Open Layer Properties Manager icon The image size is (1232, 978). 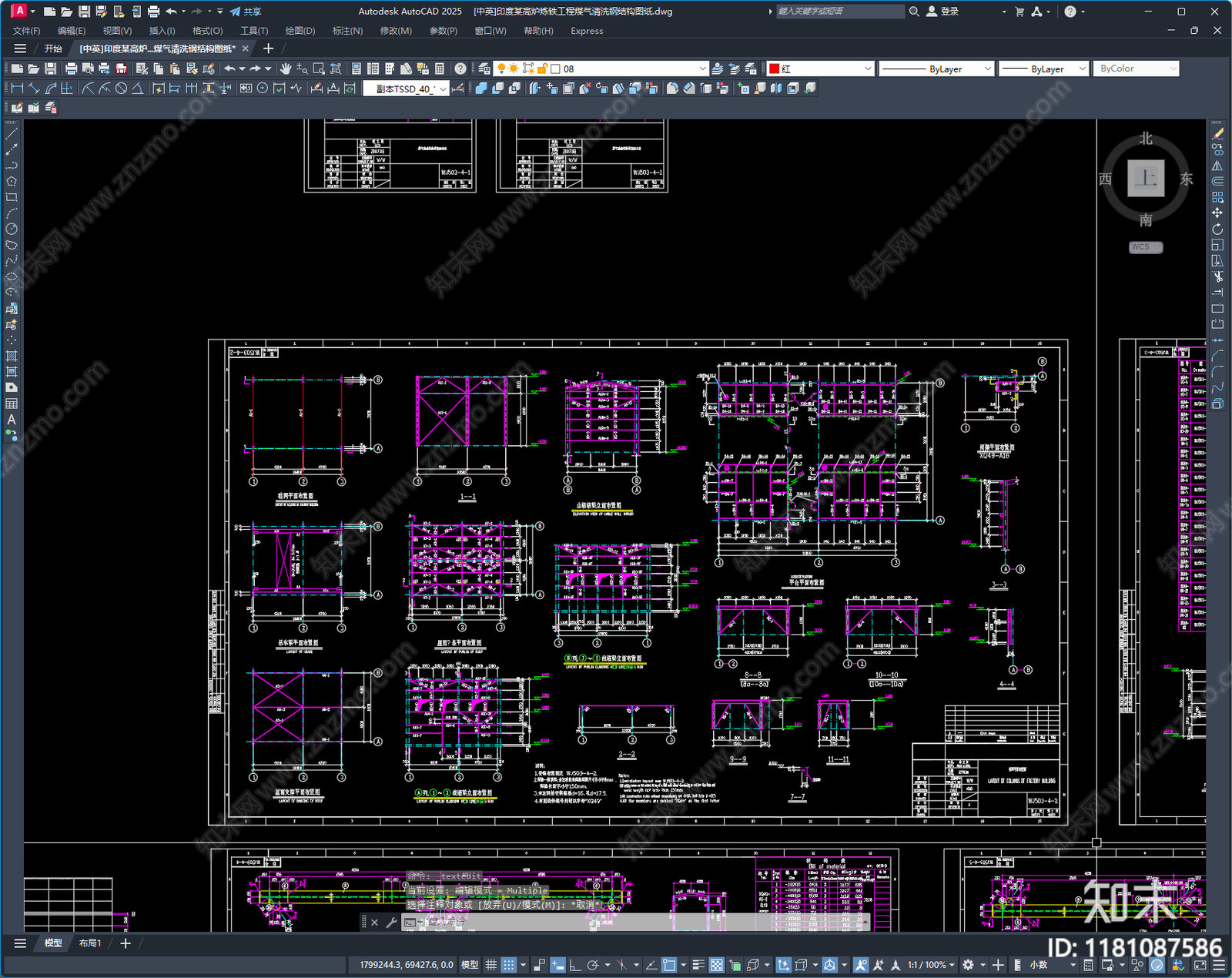pyautogui.click(x=484, y=69)
